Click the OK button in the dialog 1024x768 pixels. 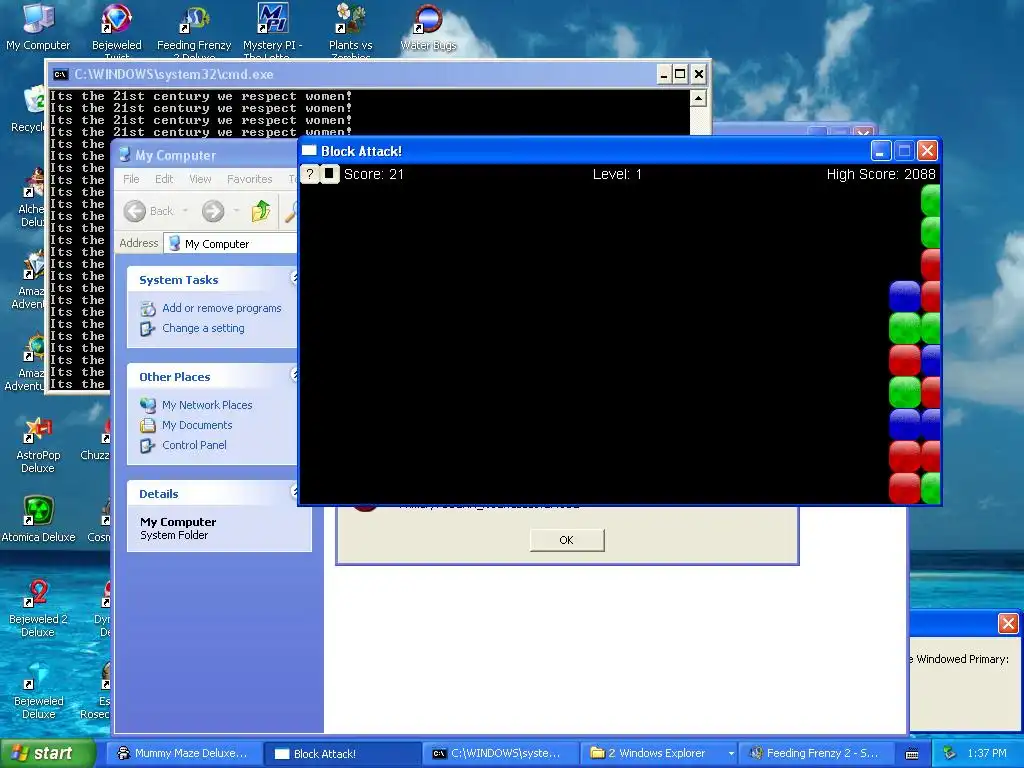[566, 540]
